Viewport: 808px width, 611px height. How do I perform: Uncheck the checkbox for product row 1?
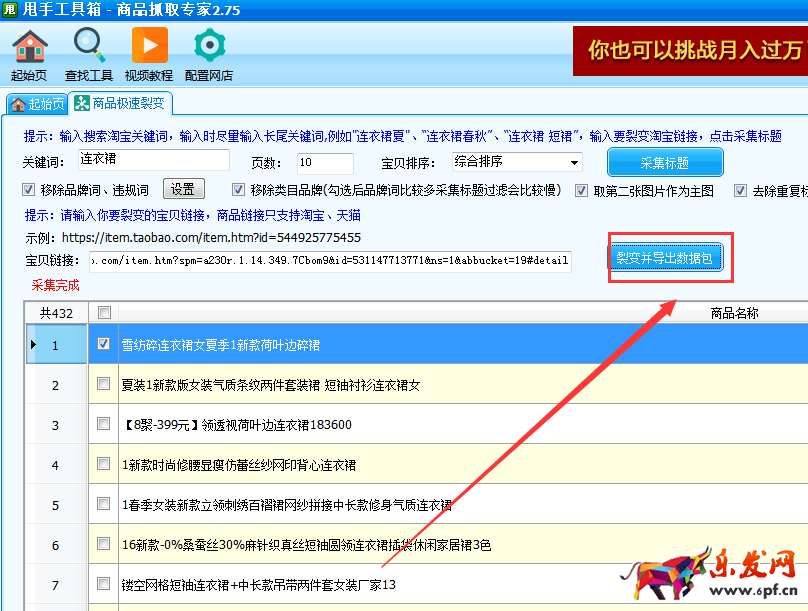[x=104, y=344]
